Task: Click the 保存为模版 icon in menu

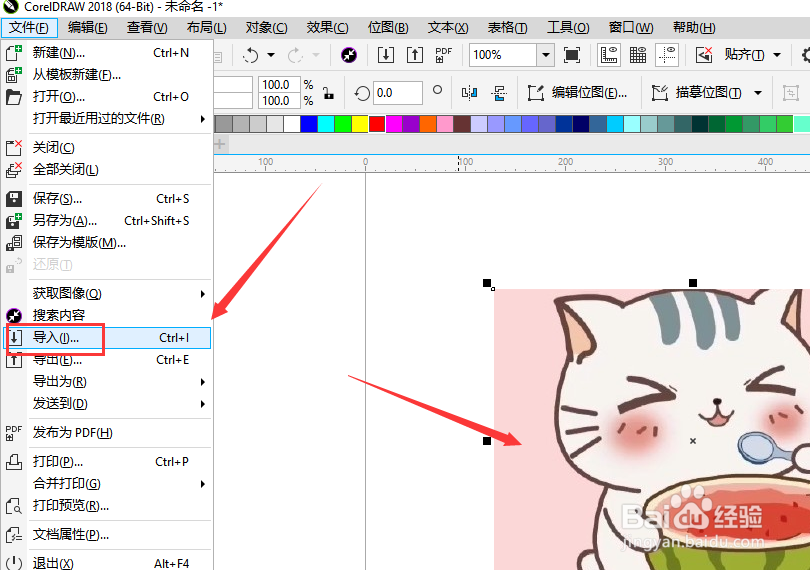Action: (14, 243)
